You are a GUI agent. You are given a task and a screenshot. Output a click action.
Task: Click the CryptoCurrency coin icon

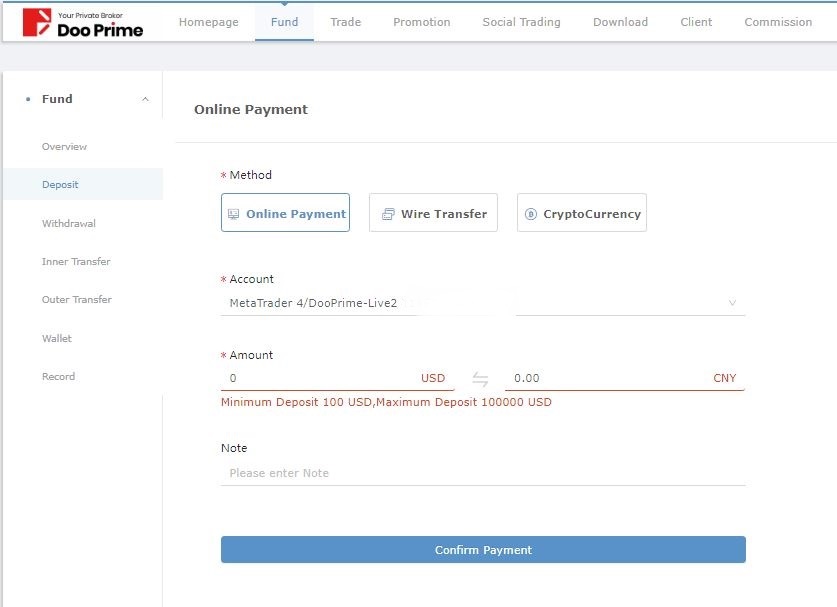click(x=531, y=214)
